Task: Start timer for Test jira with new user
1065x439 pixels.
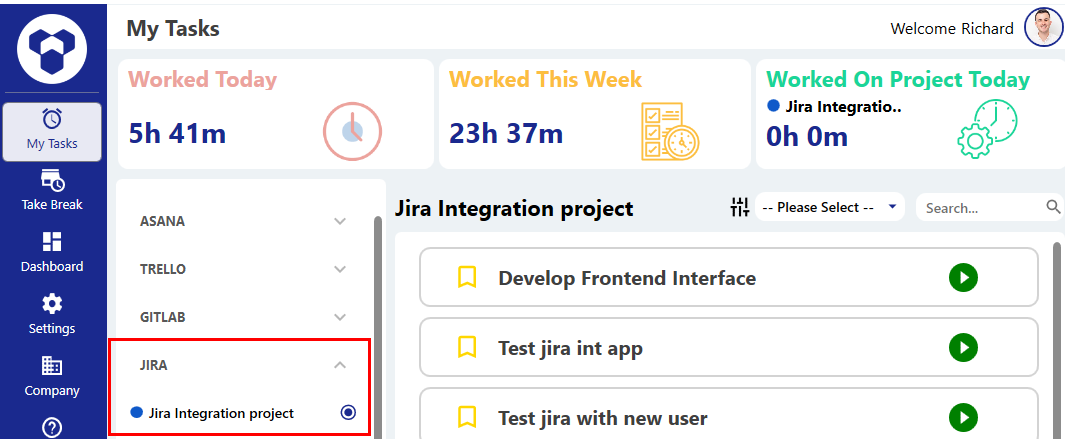Action: point(963,417)
